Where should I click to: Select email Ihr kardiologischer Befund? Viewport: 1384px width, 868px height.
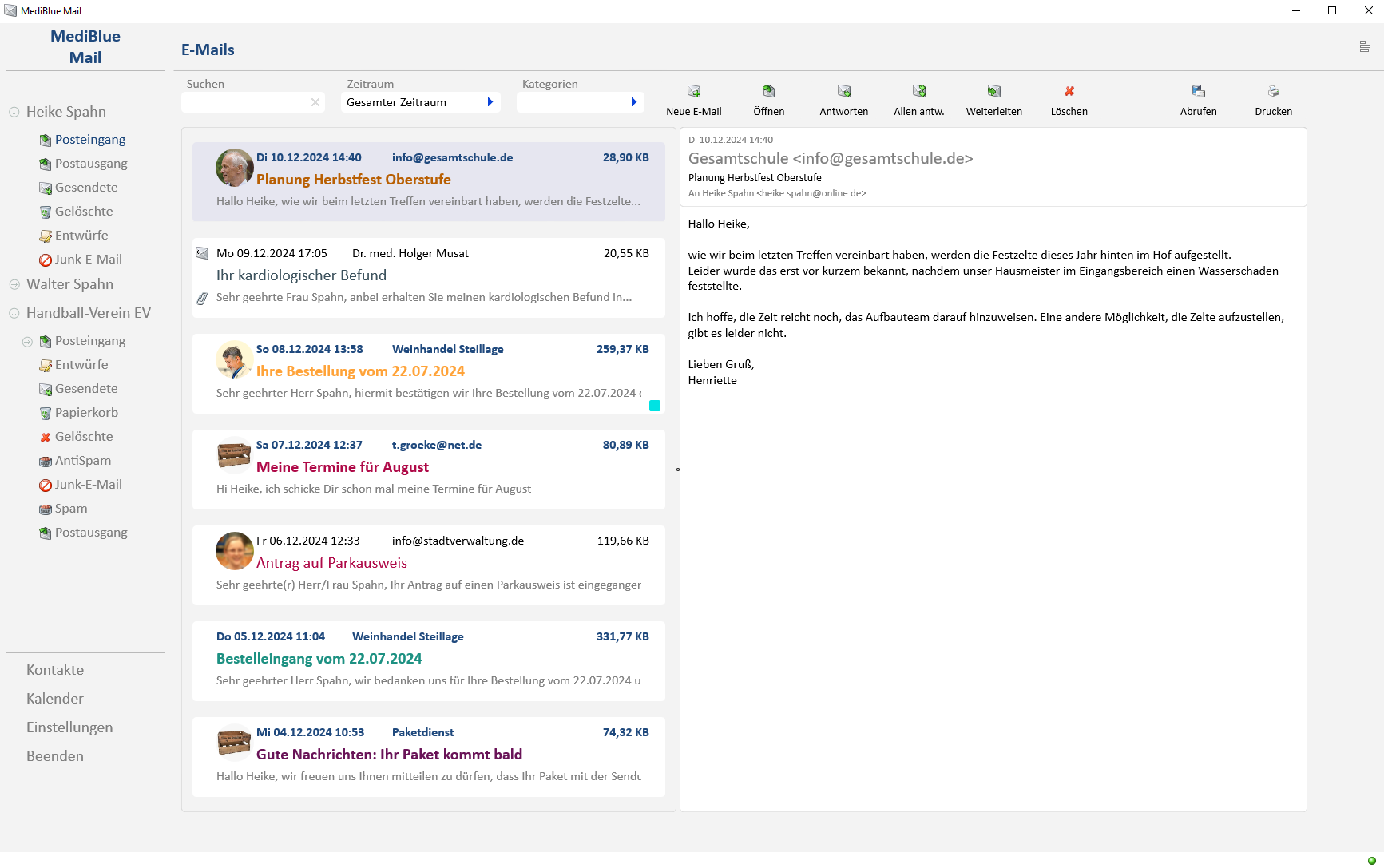[429, 277]
